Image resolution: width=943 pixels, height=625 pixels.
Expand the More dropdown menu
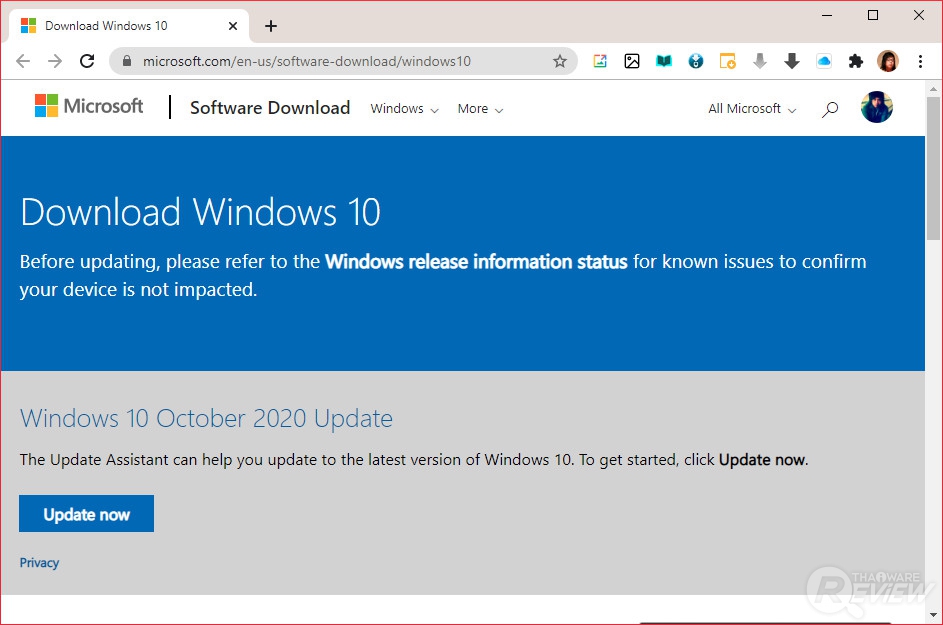(x=480, y=109)
